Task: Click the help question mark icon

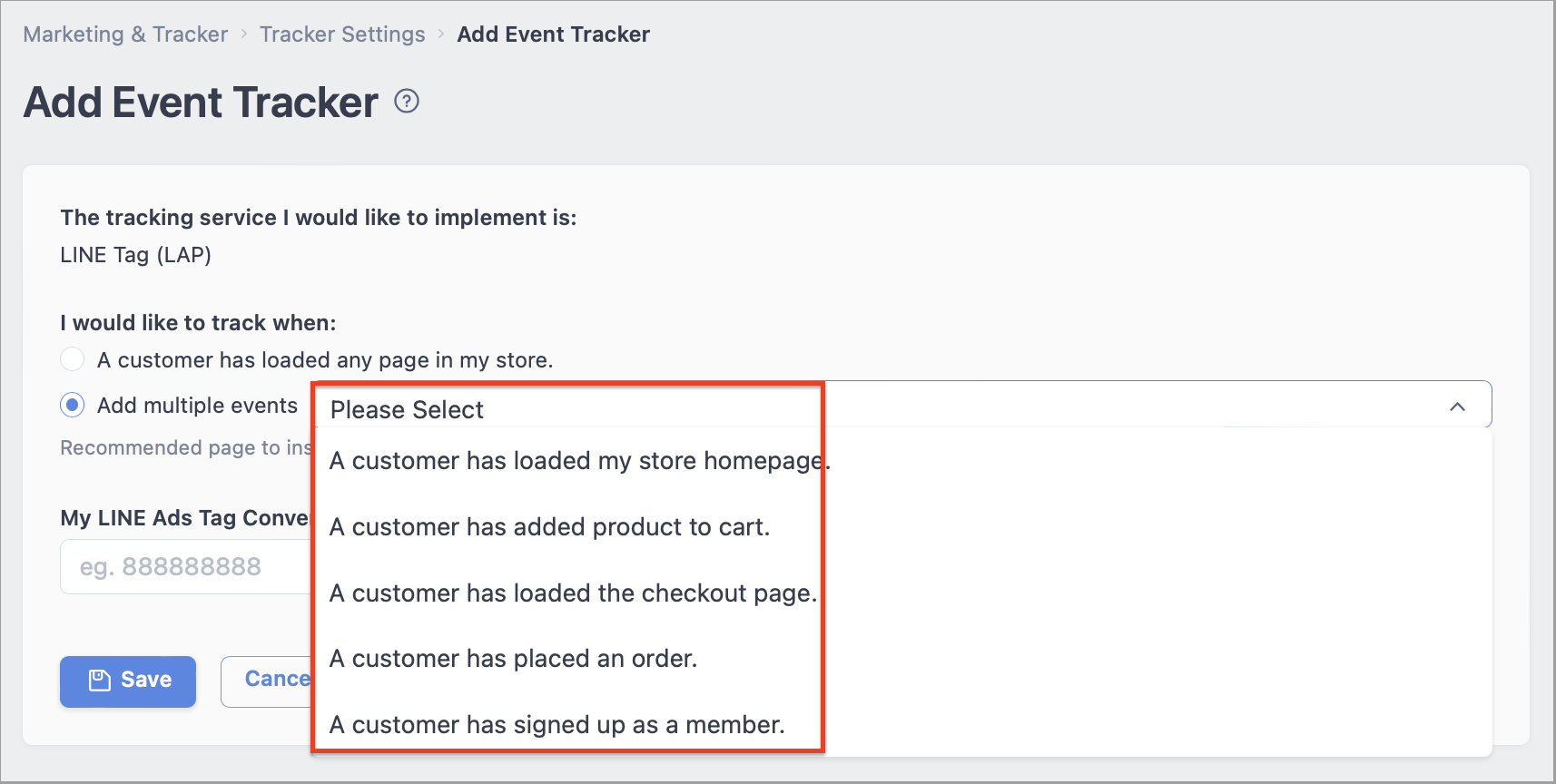Action: click(407, 101)
